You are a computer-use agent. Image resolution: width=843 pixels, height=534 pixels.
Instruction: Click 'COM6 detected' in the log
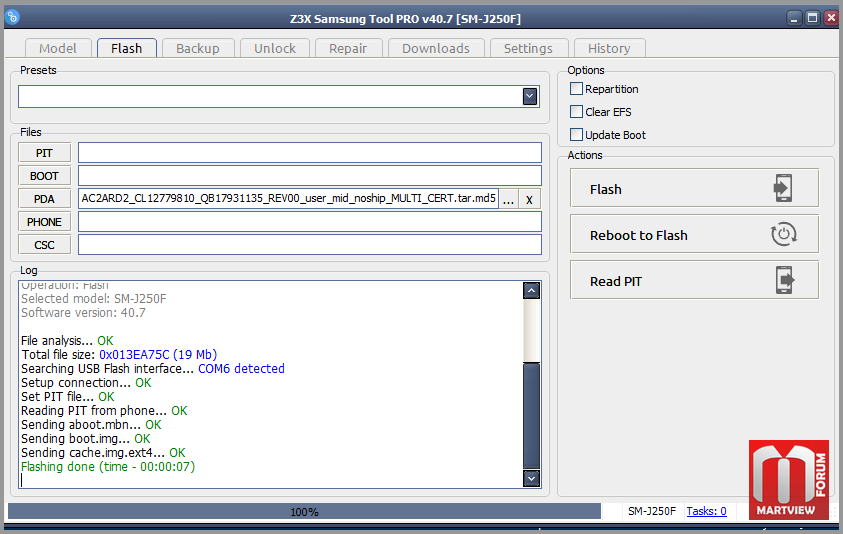241,369
